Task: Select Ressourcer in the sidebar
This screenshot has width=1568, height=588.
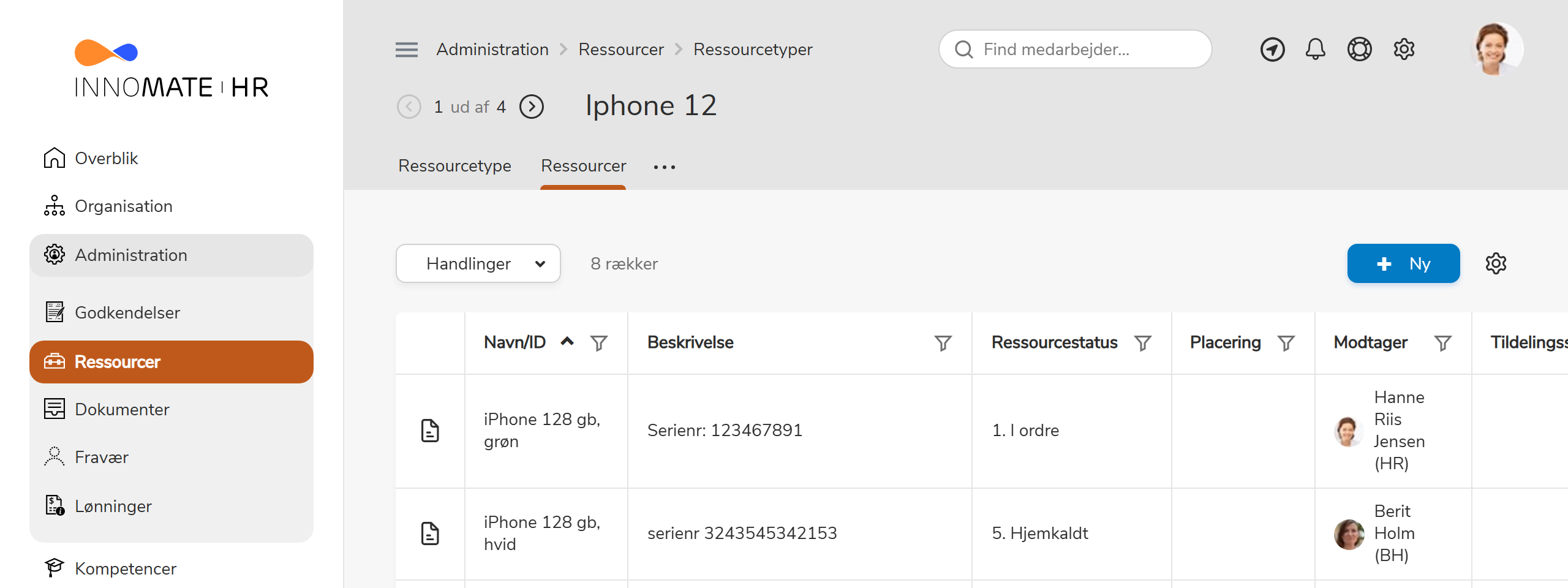Action: (x=171, y=361)
